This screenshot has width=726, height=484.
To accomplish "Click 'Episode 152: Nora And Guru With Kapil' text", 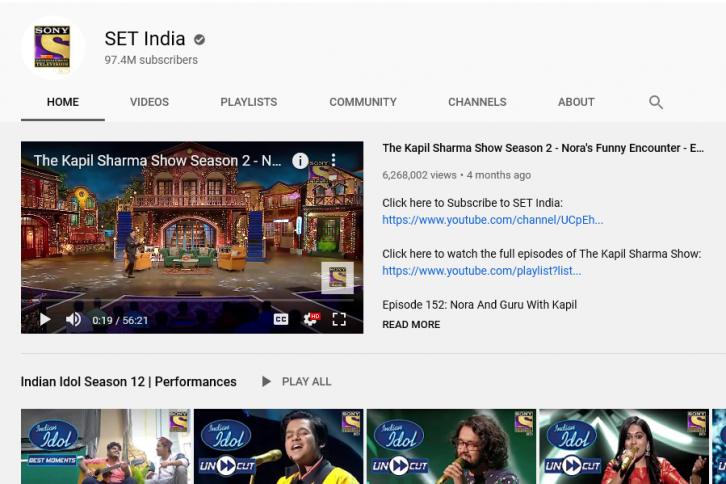I will click(x=480, y=305).
